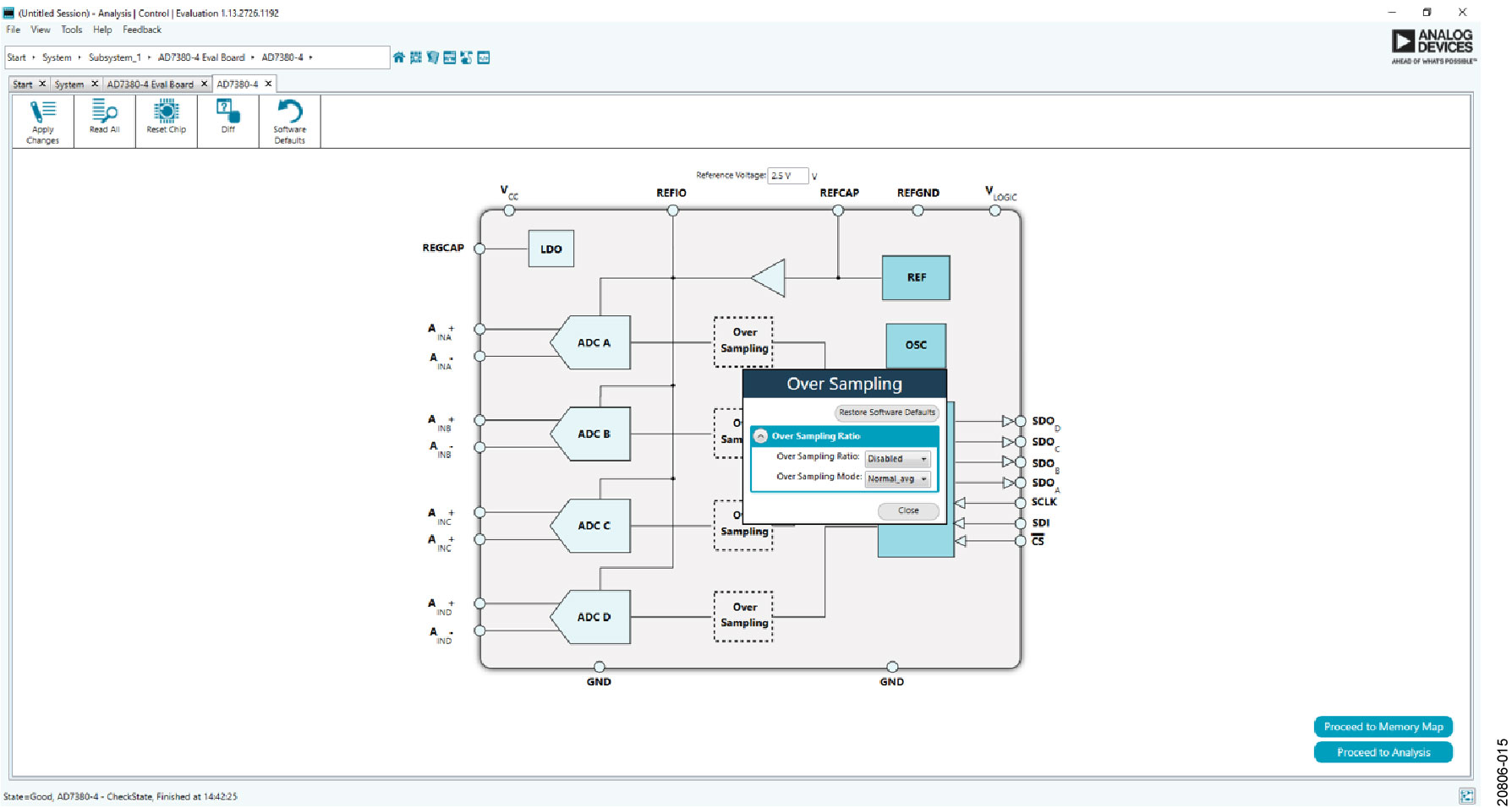Click the Read All toolbar icon
Viewport: 1512px width, 808px height.
pyautogui.click(x=104, y=118)
